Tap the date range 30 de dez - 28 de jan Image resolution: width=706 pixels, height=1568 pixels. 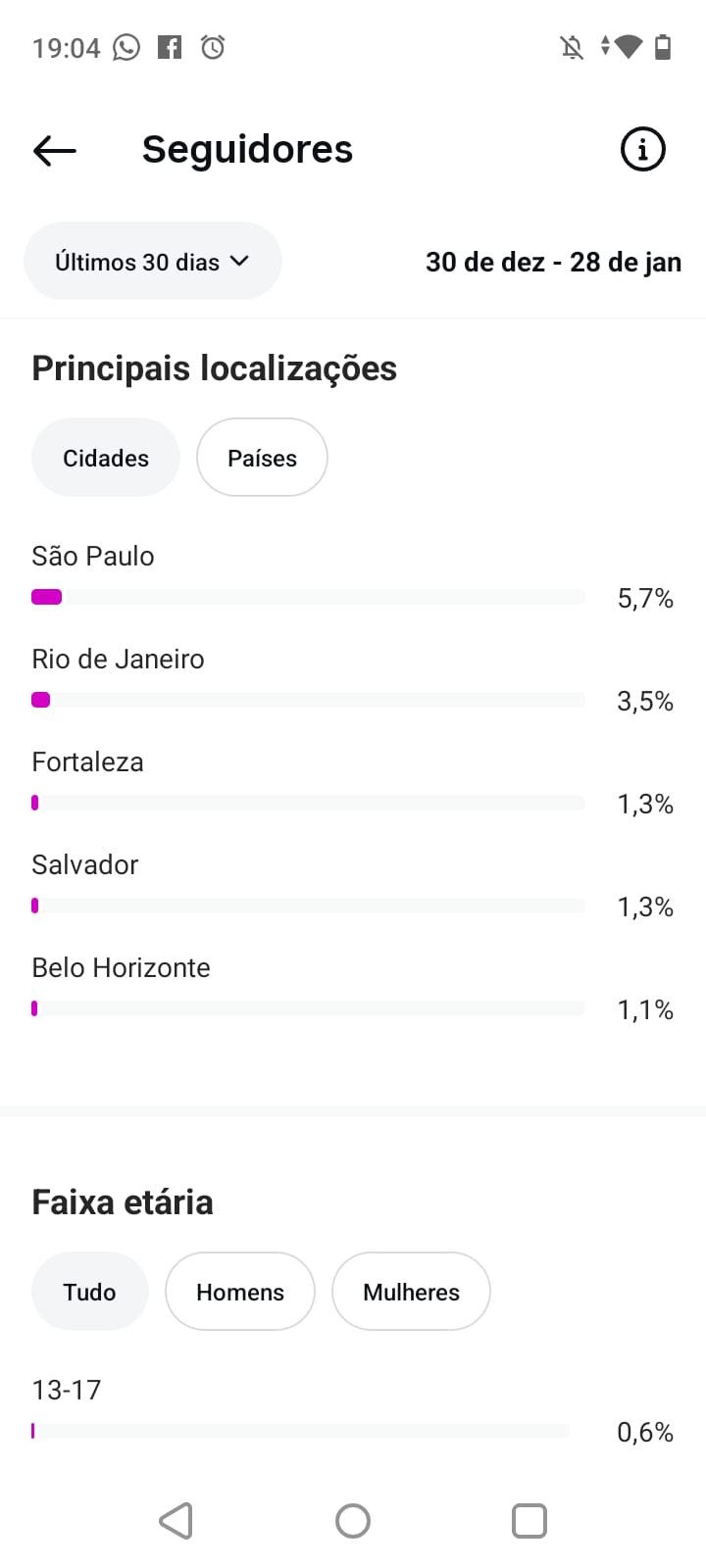coord(553,263)
